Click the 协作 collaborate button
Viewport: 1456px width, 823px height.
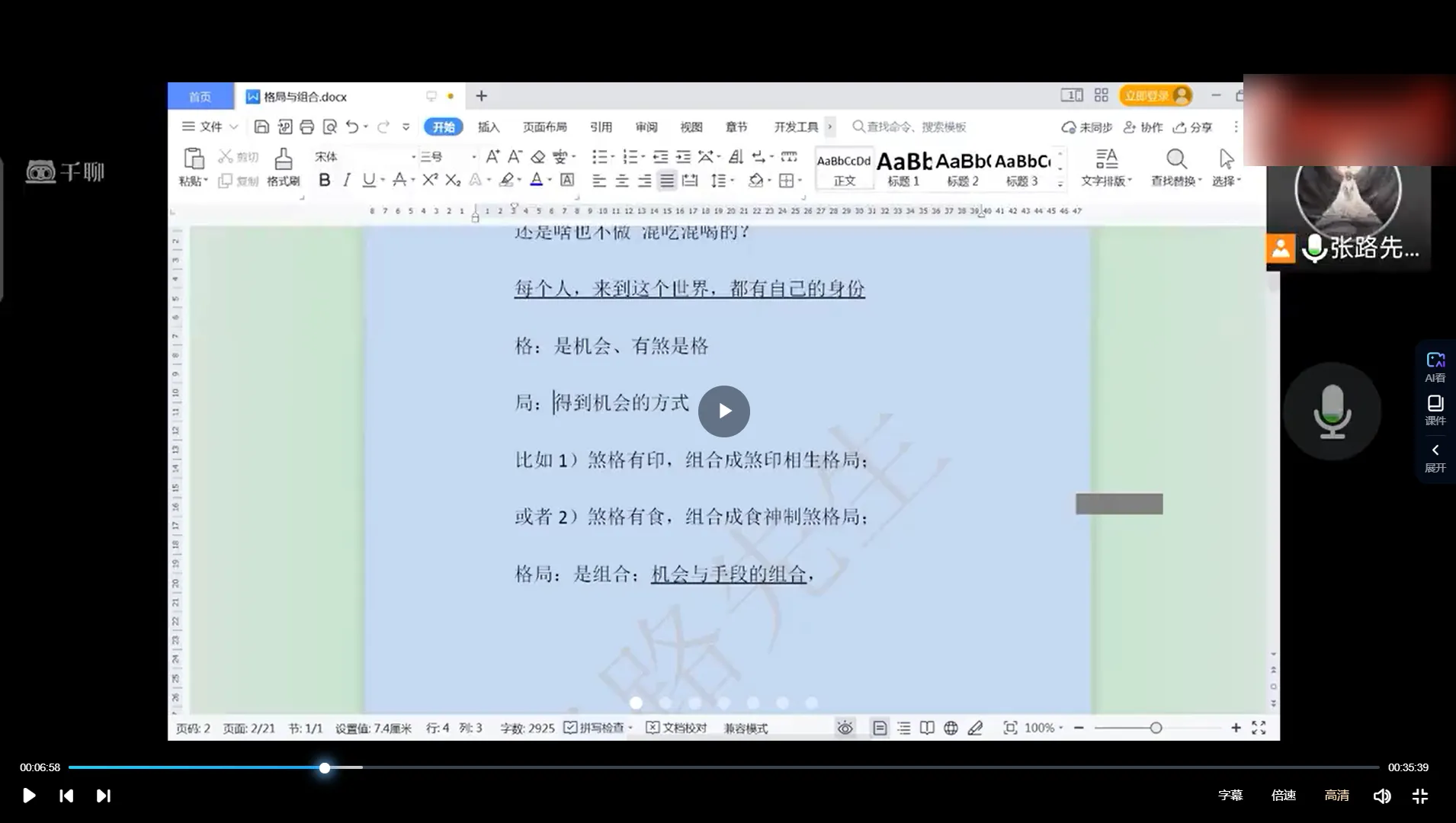pos(1143,127)
